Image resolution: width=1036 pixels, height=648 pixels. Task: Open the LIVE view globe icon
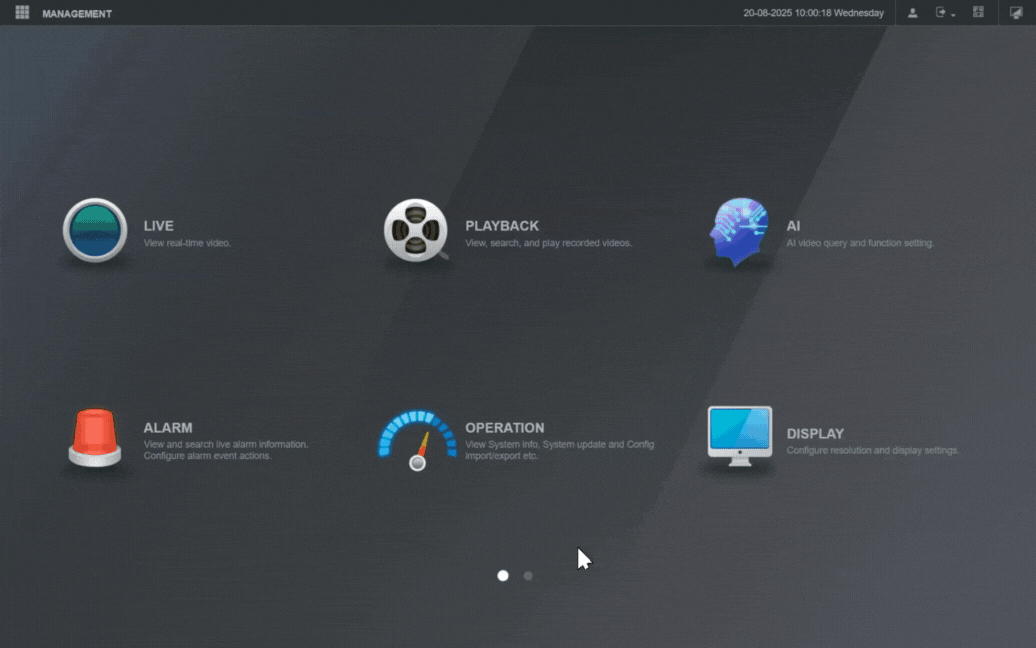pyautogui.click(x=95, y=230)
